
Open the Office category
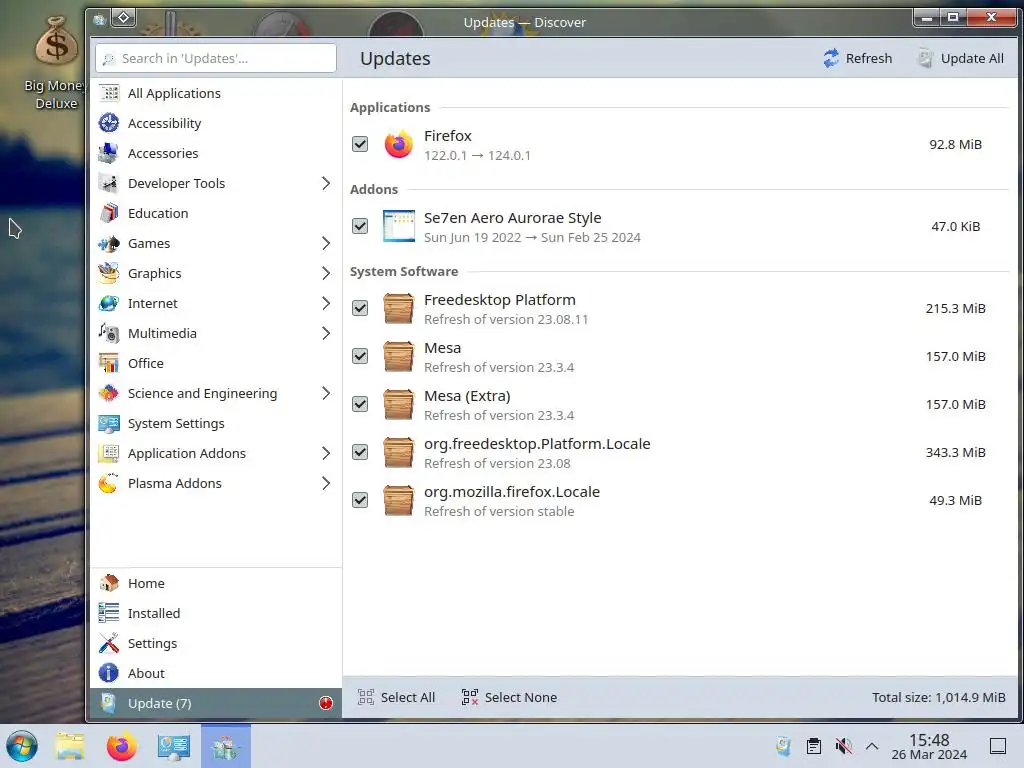(x=216, y=363)
